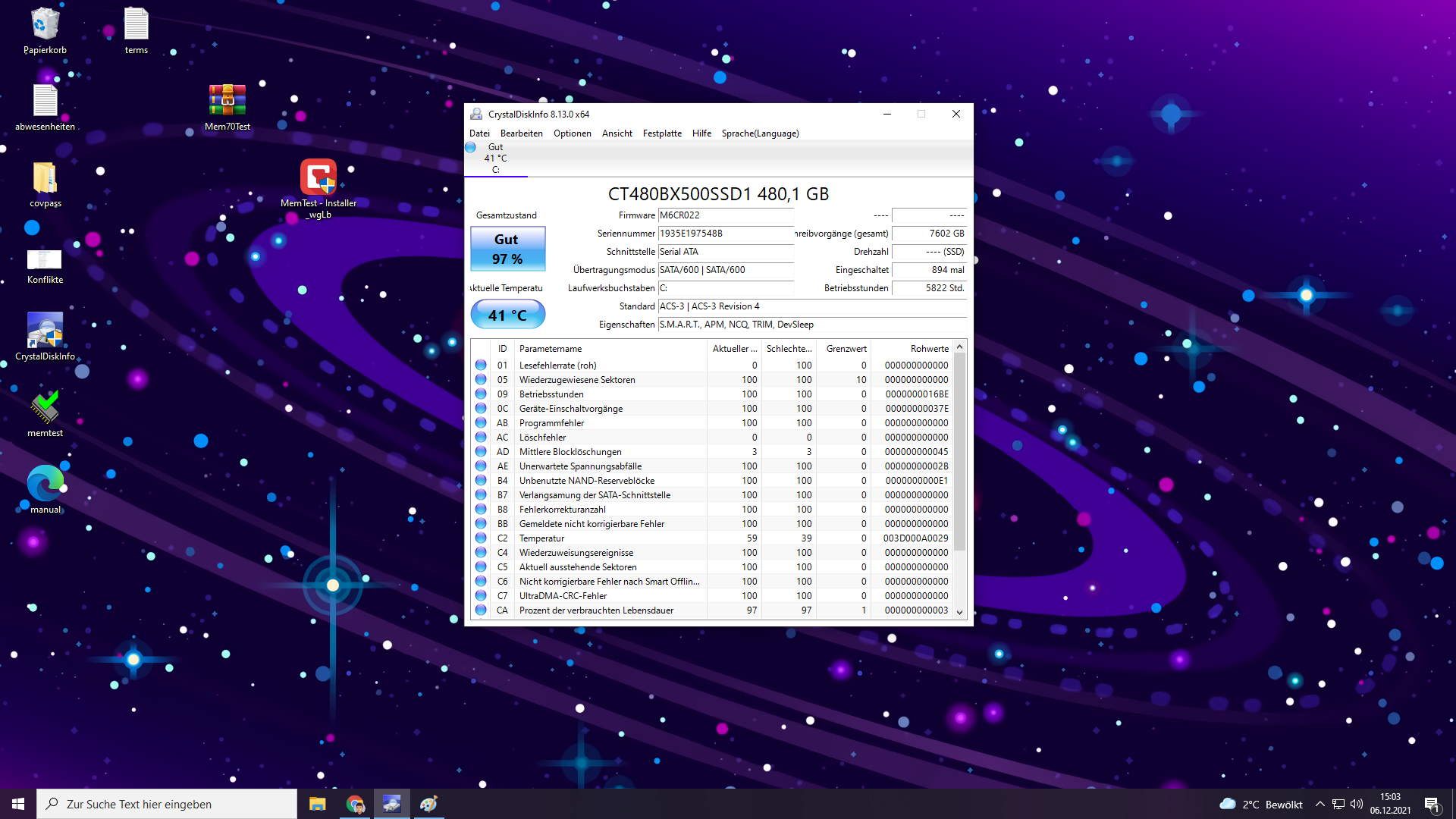Click the Gut 97 % health status button

(x=507, y=249)
